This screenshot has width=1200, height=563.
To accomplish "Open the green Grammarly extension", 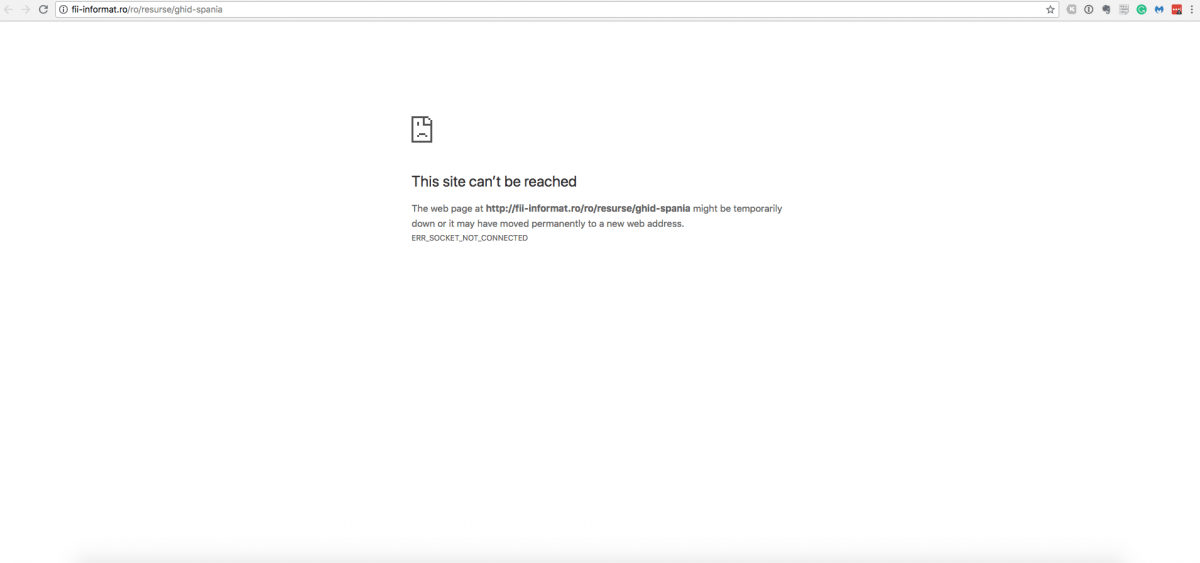I will 1141,9.
